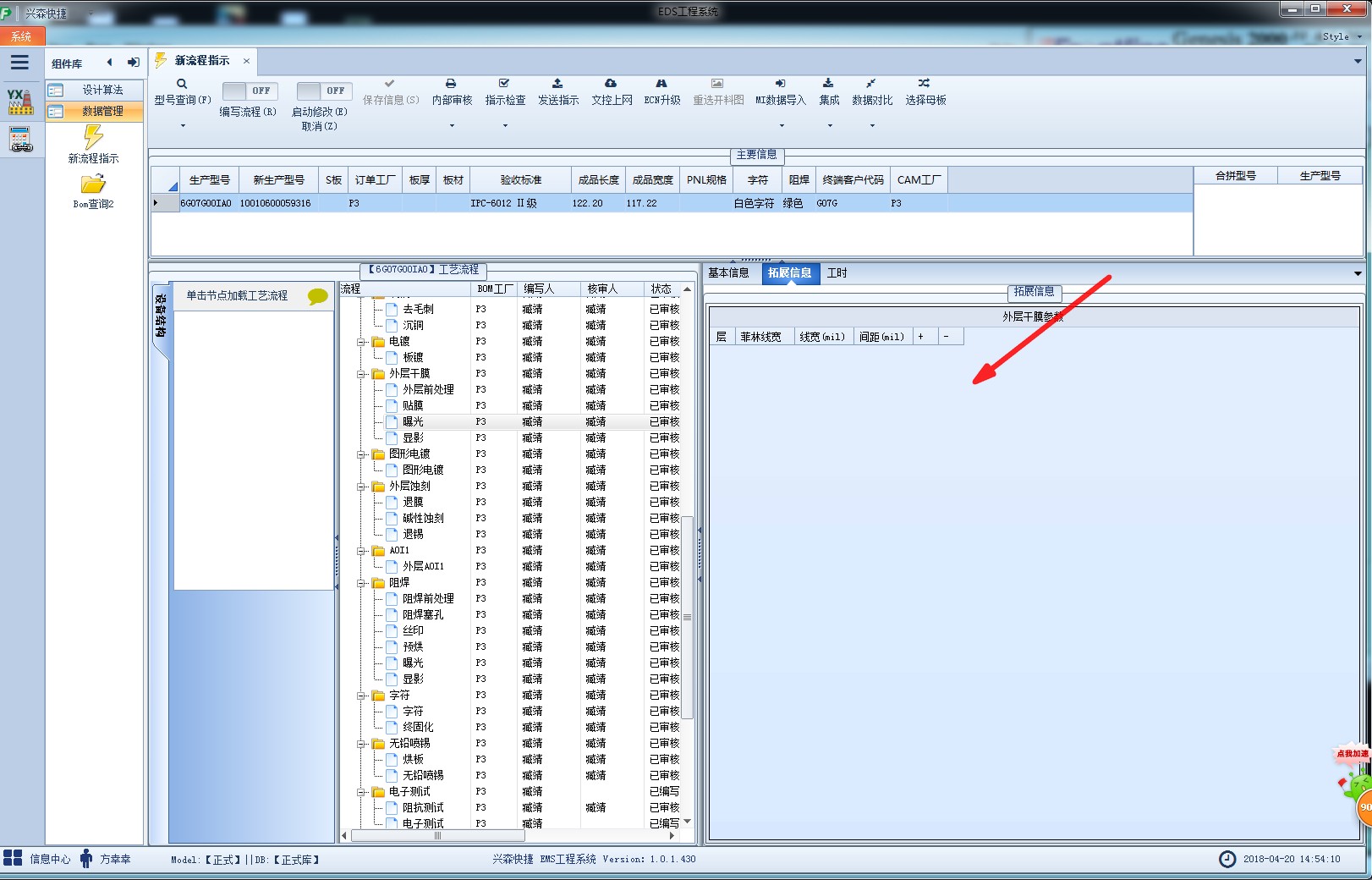Click the 内部审核 printer icon
Image resolution: width=1372 pixels, height=880 pixels.
[x=451, y=84]
